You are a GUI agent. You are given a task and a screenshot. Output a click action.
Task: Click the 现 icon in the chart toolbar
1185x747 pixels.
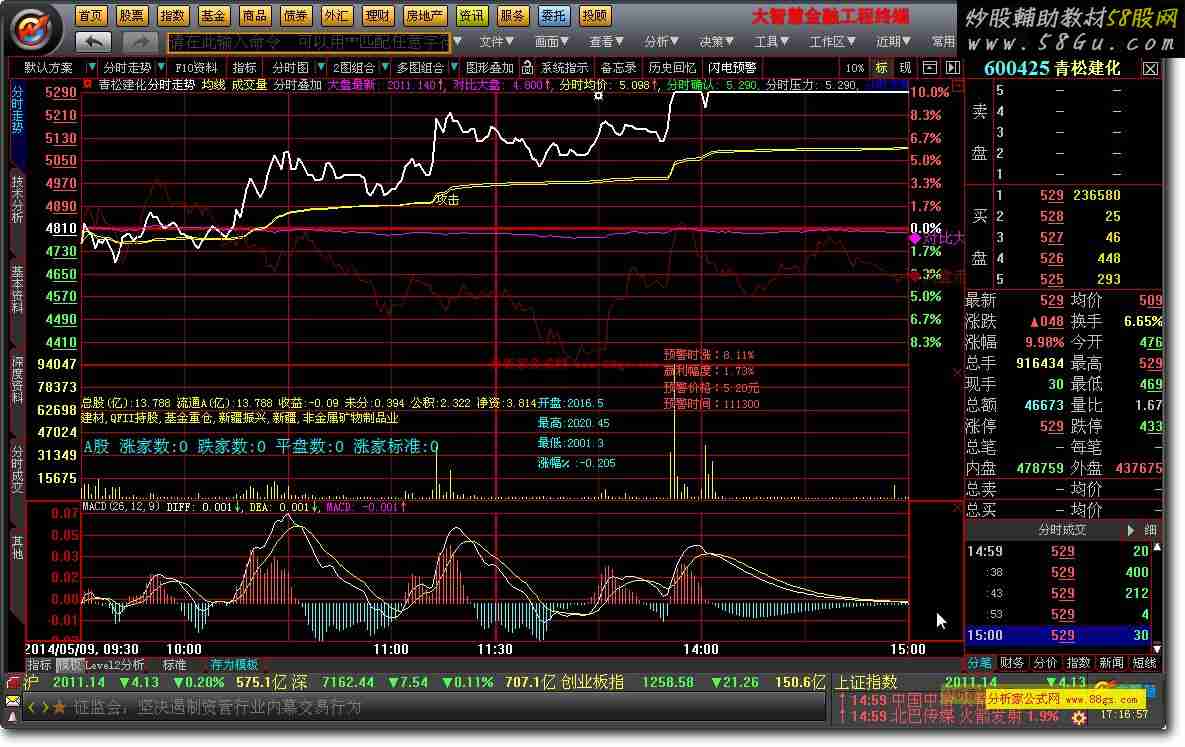[x=905, y=67]
